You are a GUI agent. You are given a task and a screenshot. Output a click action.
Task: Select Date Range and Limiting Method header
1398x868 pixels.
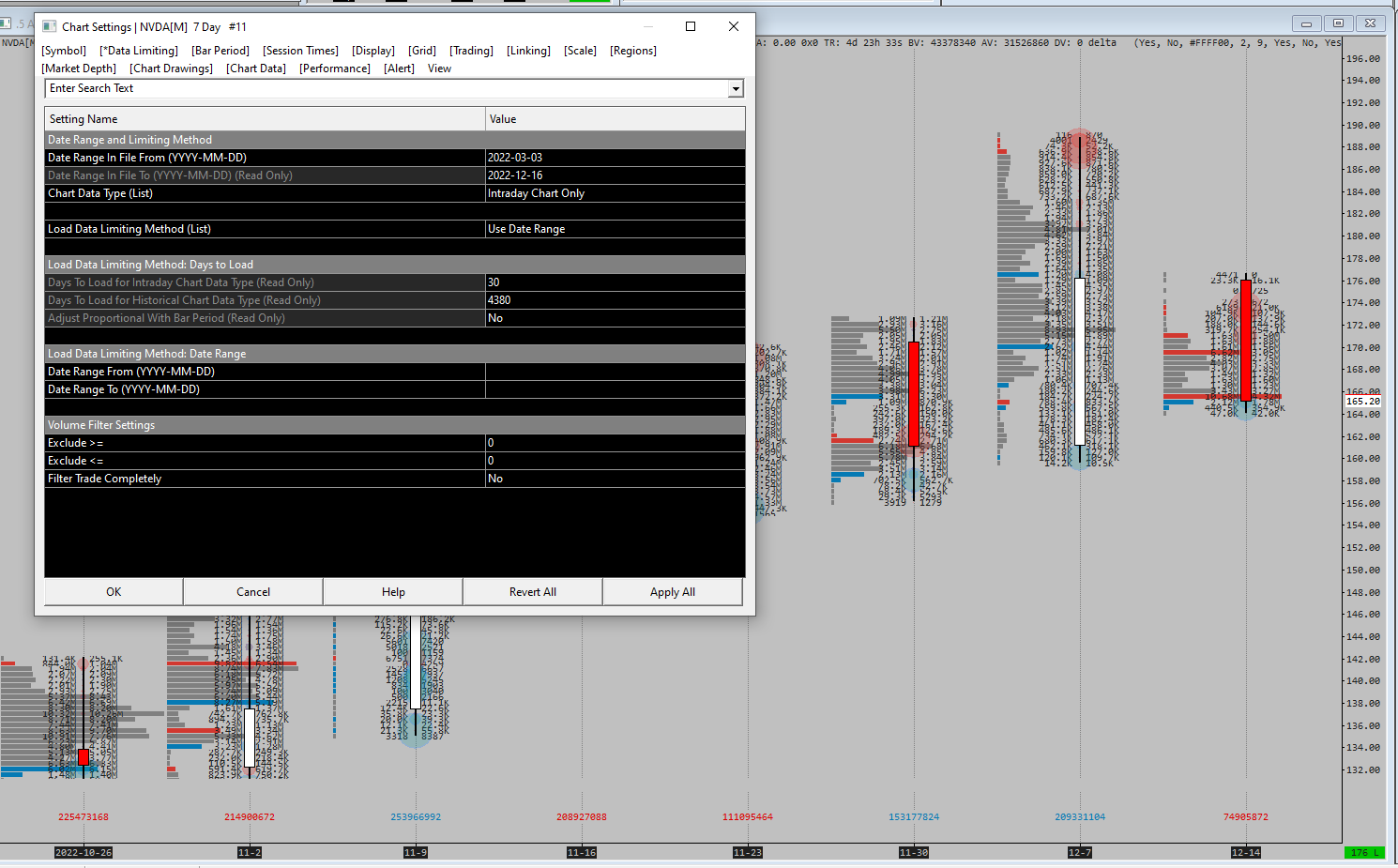395,140
